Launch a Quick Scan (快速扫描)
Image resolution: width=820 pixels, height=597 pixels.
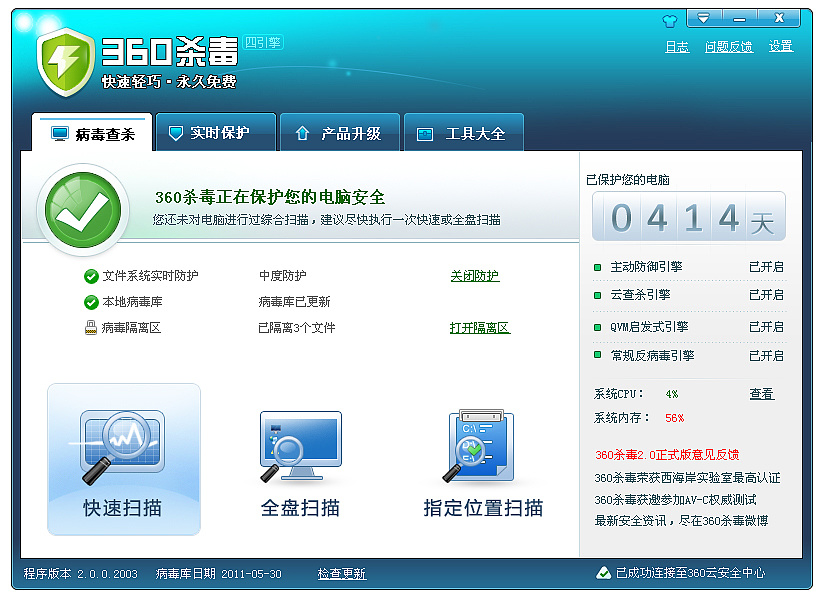point(123,458)
